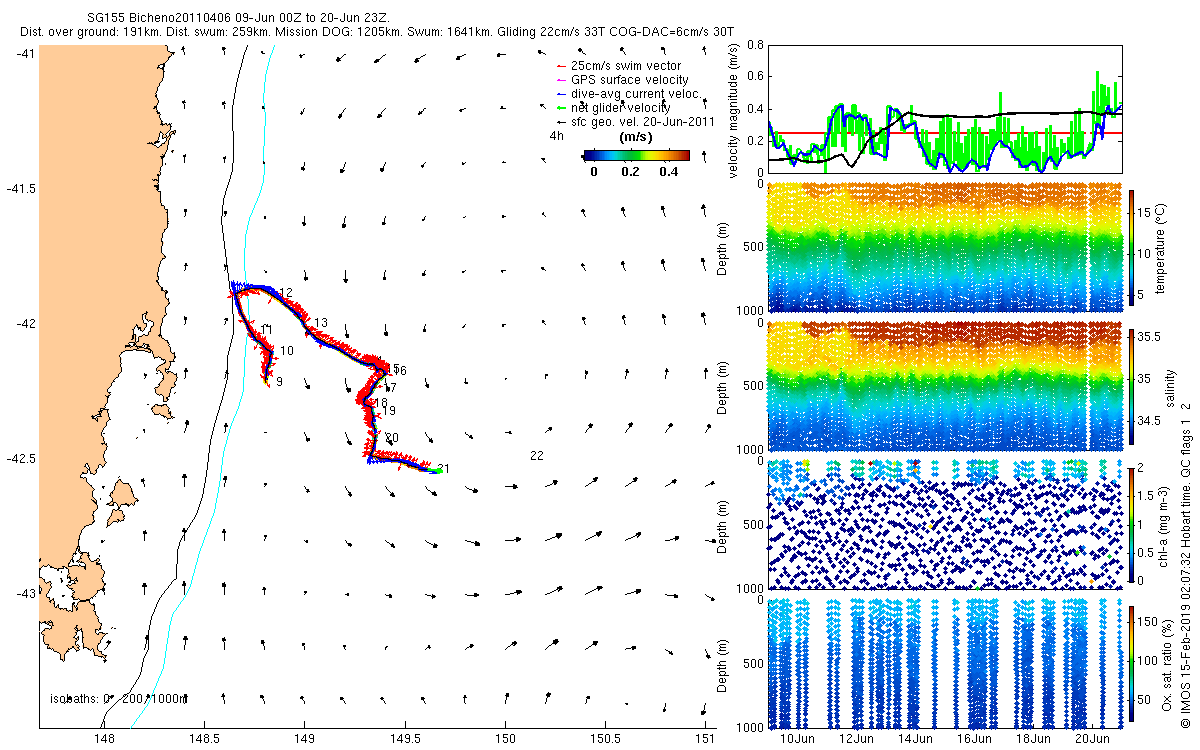Click day marker '10' on glider track
This screenshot has width=1200, height=750.
(287, 351)
